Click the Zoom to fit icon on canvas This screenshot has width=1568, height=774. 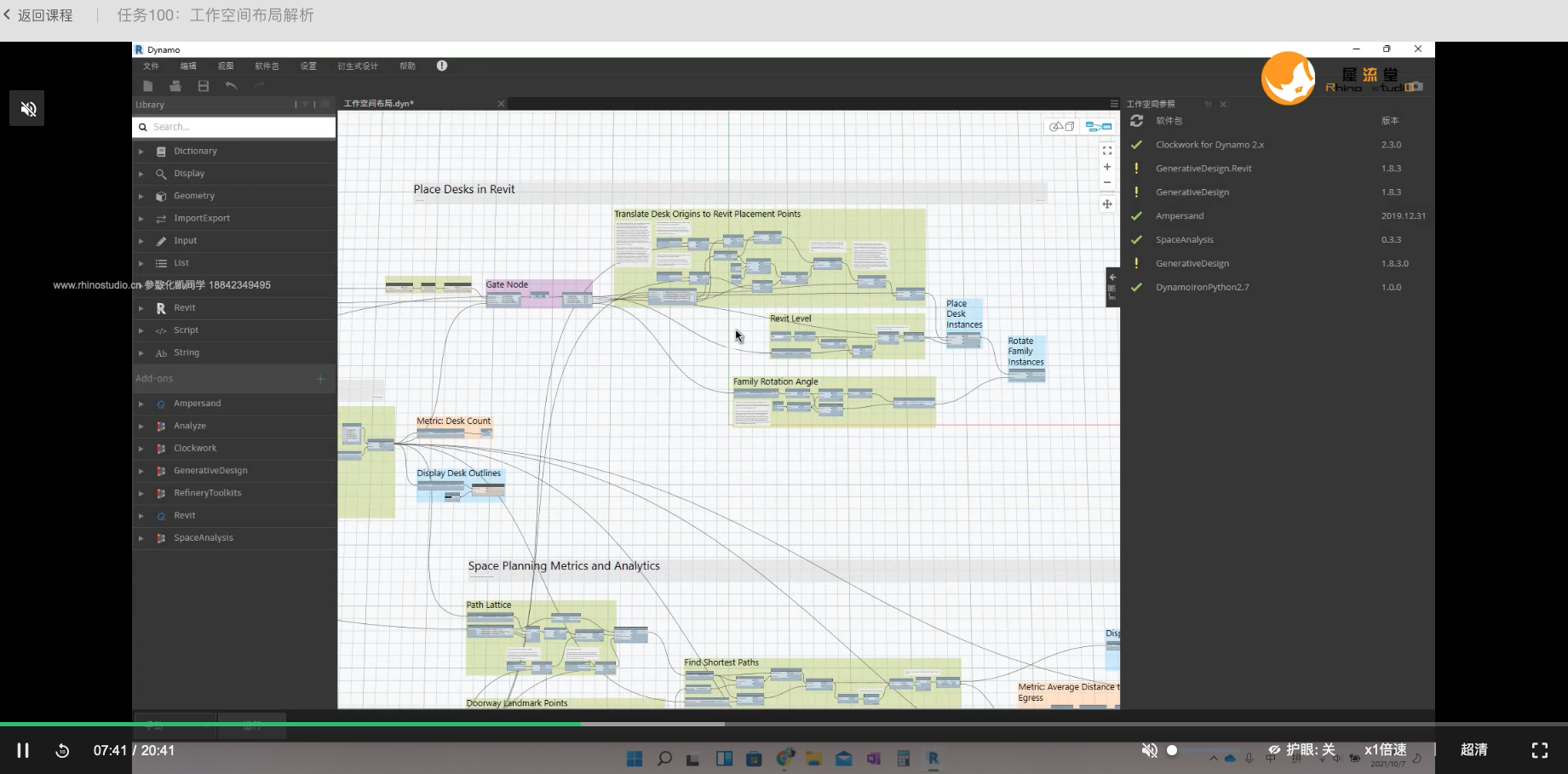tap(1107, 151)
